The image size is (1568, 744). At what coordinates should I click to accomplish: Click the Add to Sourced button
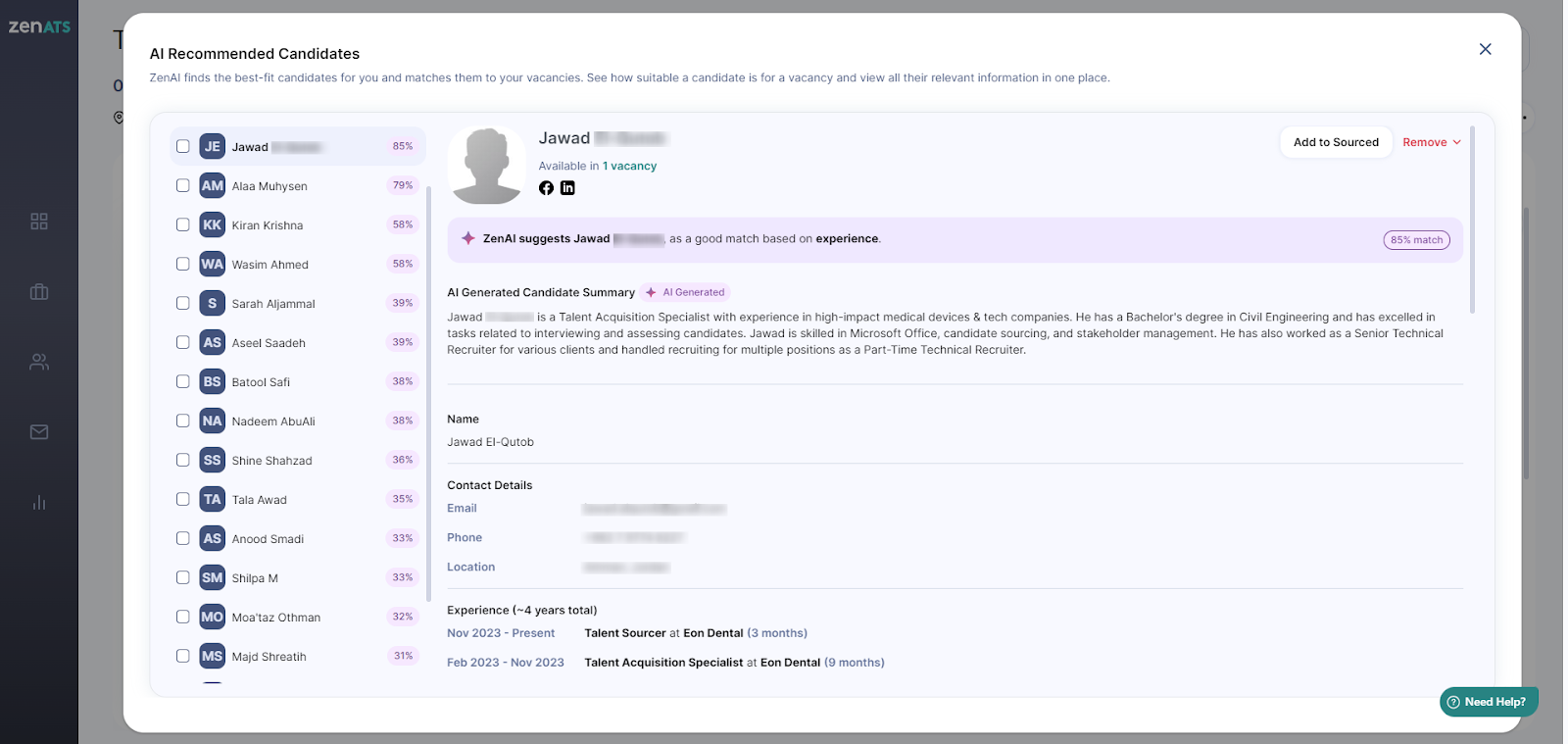[1336, 142]
